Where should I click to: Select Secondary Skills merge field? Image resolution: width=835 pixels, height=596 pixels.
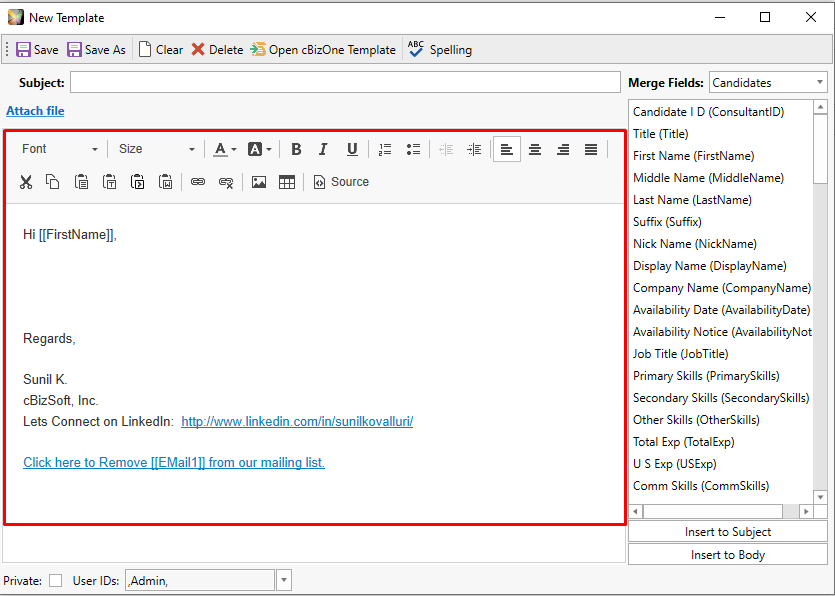tap(721, 398)
